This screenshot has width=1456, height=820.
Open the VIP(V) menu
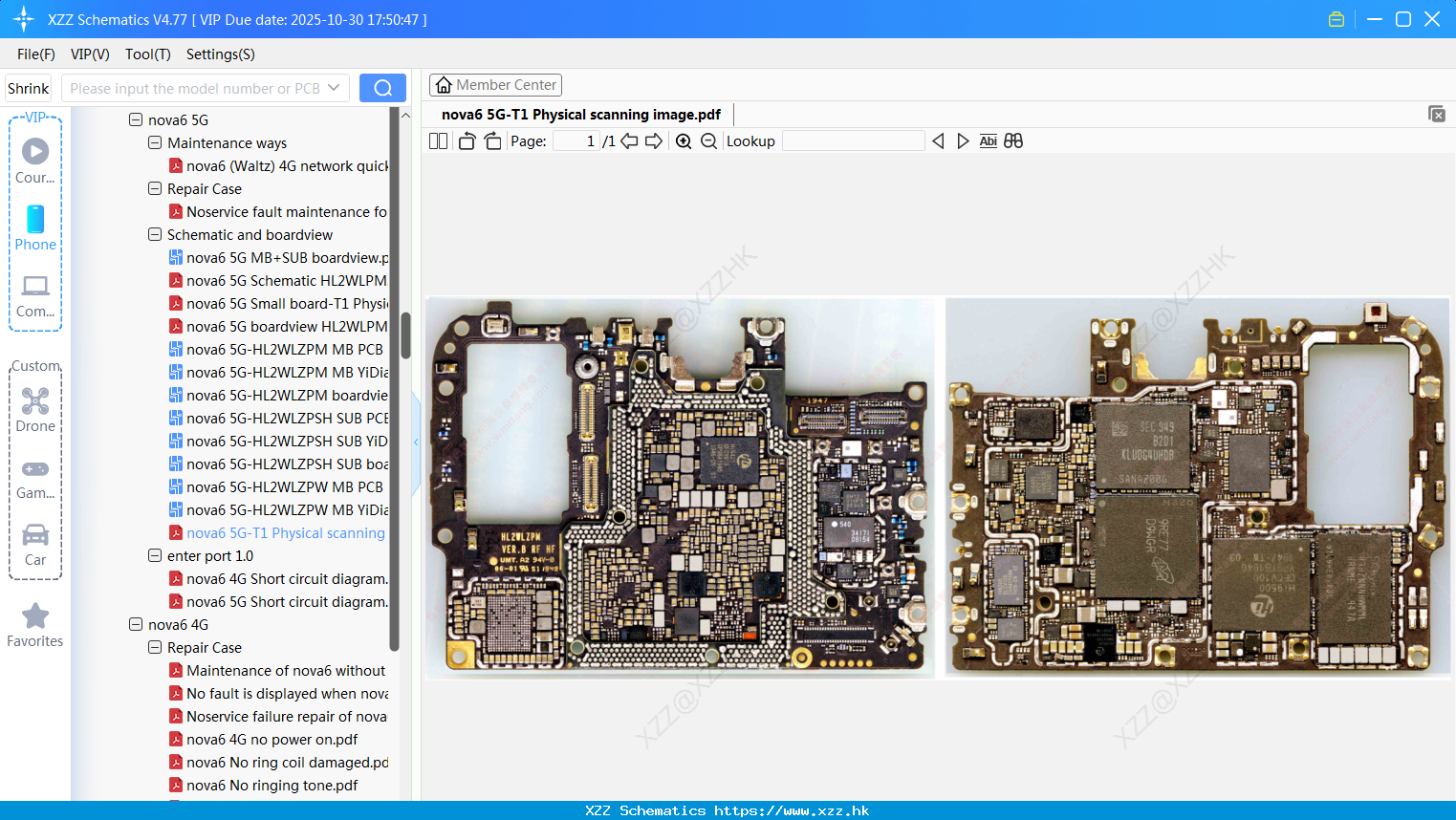point(90,54)
